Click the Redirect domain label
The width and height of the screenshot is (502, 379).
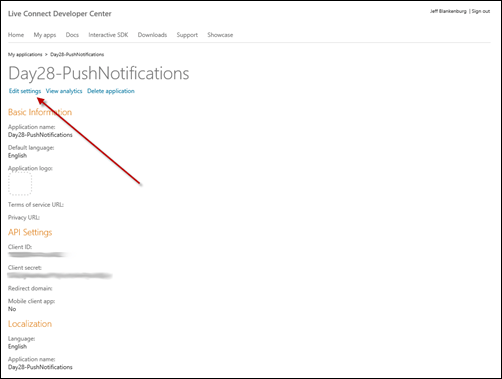[30, 288]
